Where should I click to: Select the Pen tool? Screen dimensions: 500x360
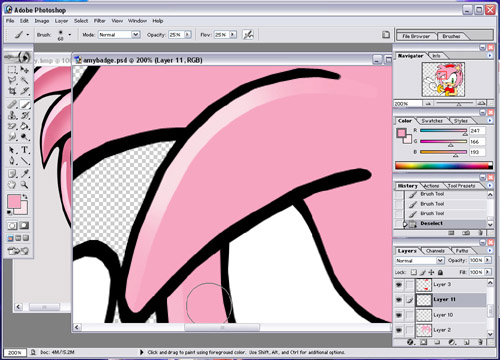pos(12,161)
